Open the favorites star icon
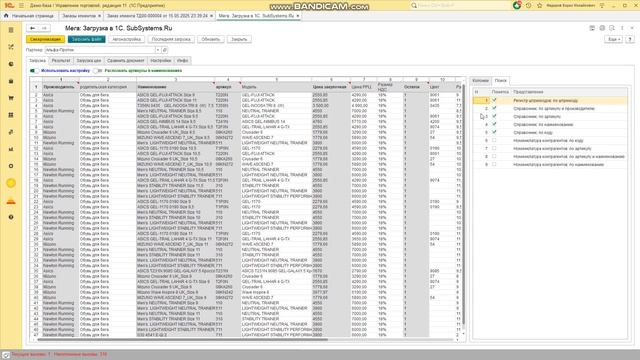This screenshot has height=360, width=640. click(540, 5)
